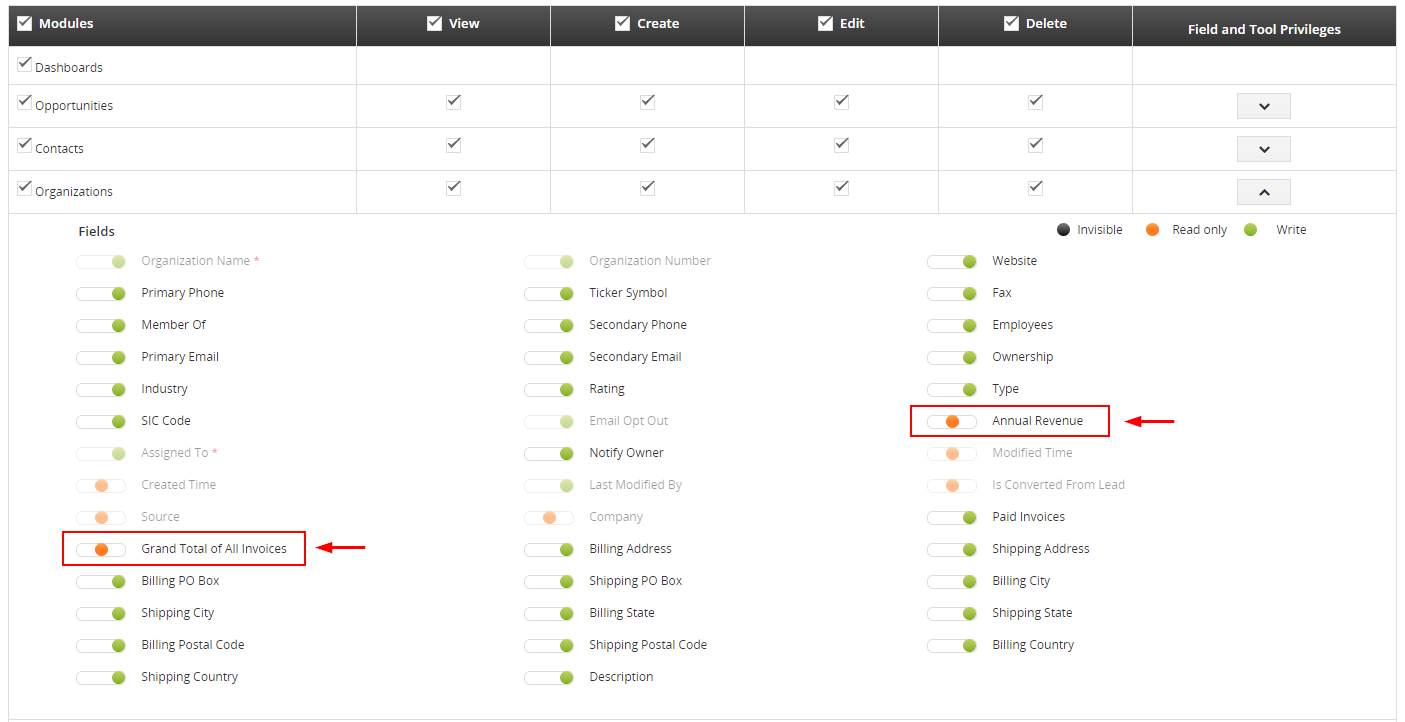Toggle the Shipping Country field privilege
The height and width of the screenshot is (722, 1405).
(x=101, y=678)
